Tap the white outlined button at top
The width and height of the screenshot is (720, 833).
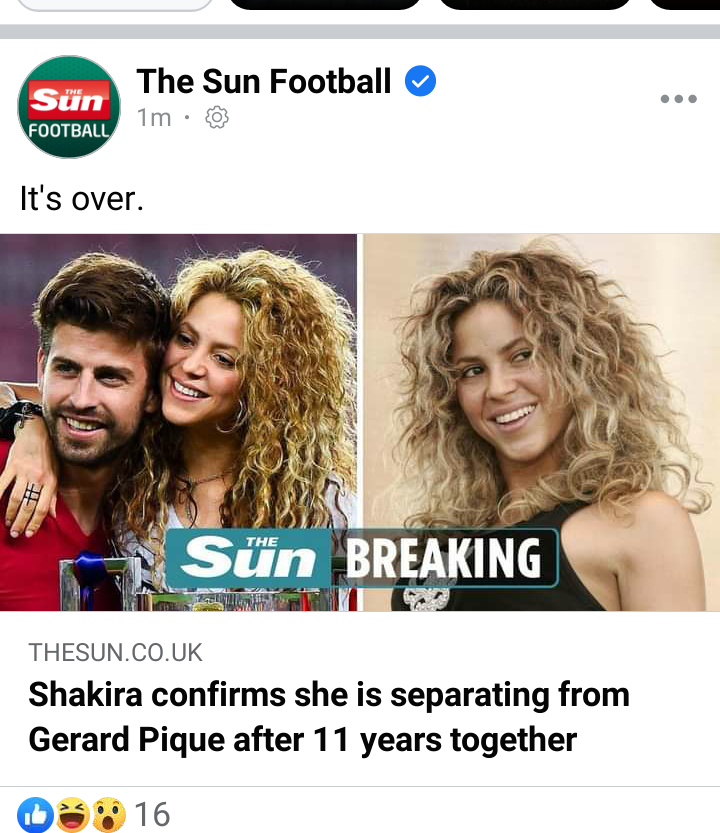click(x=115, y=5)
